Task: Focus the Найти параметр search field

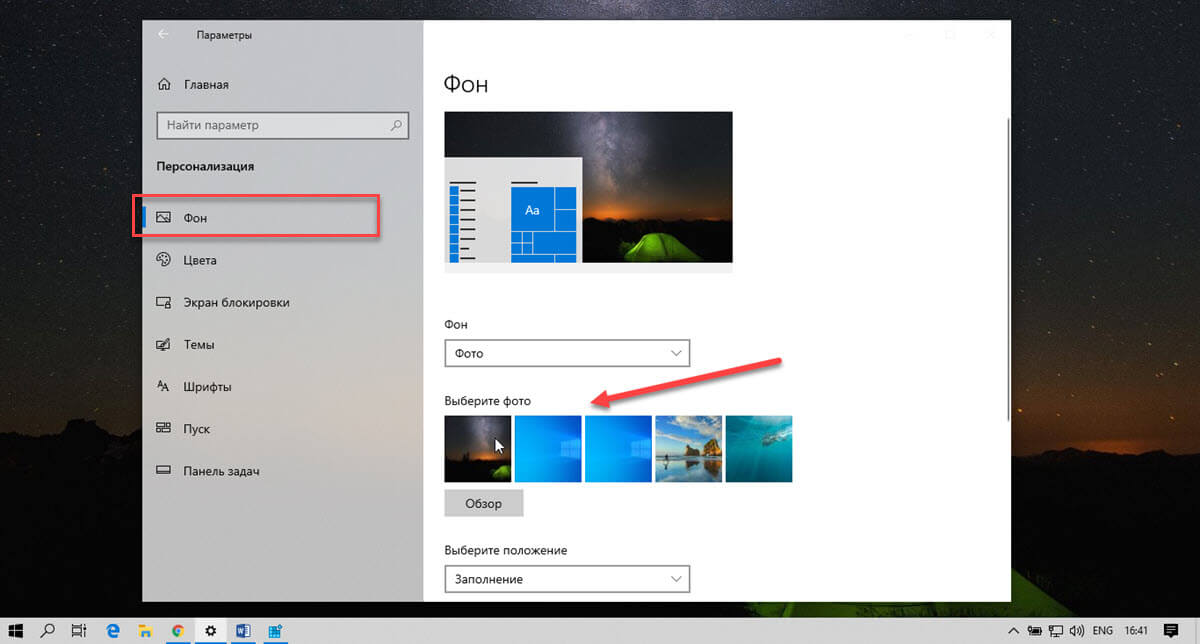Action: pos(282,126)
